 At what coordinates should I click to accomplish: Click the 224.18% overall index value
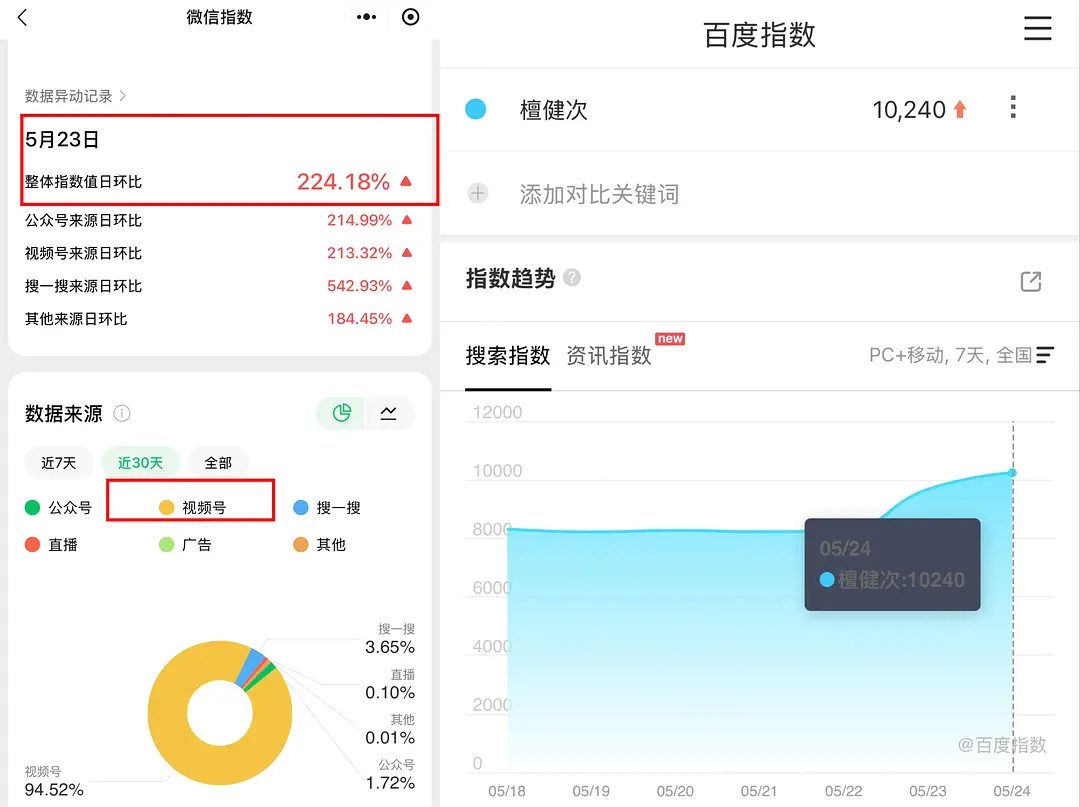(343, 182)
